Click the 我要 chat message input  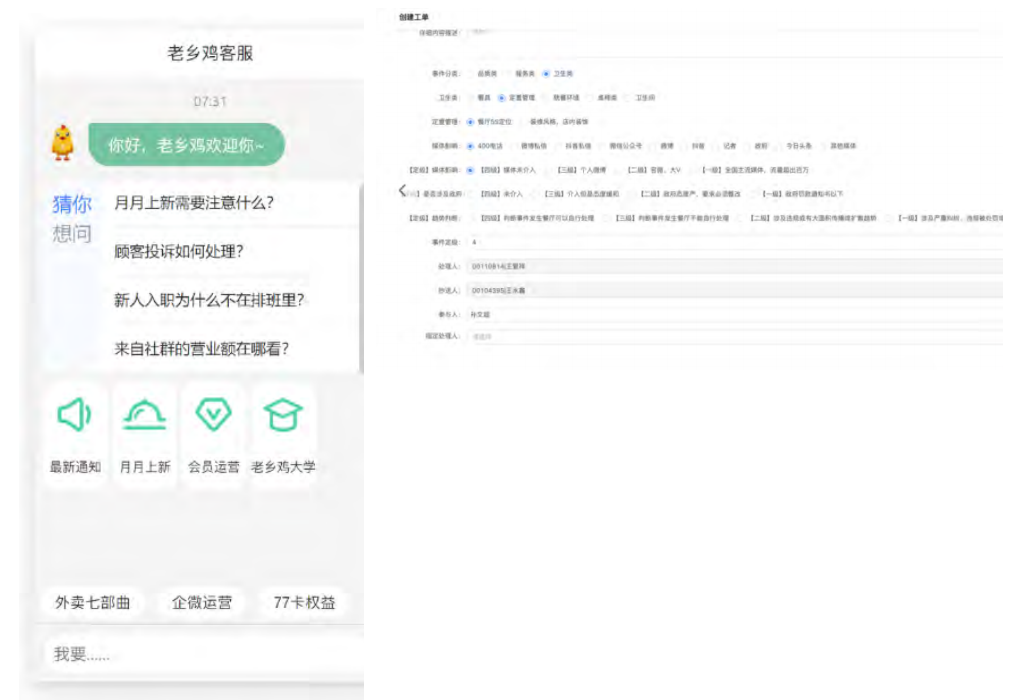(200, 655)
